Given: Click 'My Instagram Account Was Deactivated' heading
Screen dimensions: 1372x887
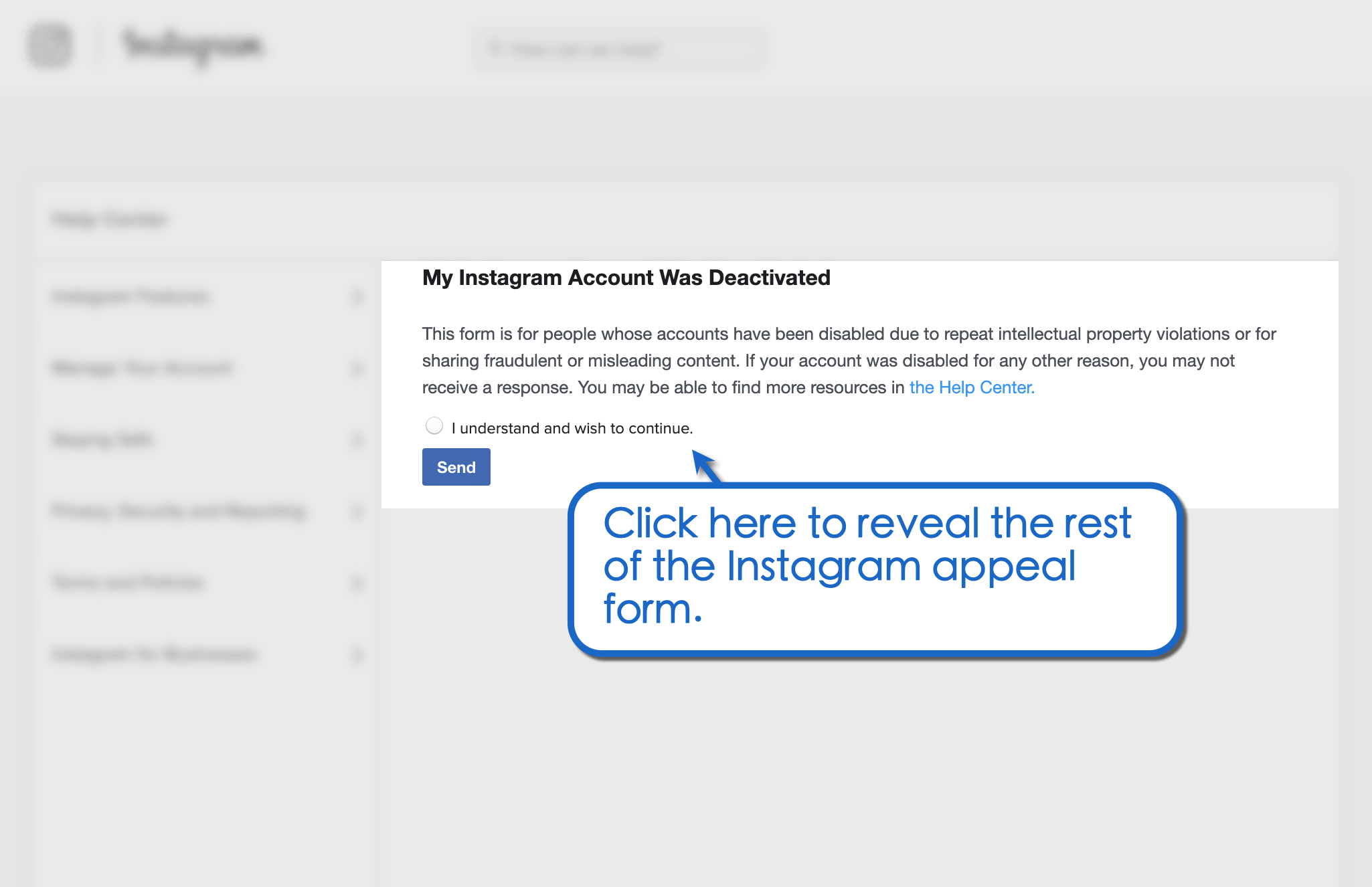Looking at the screenshot, I should (626, 278).
